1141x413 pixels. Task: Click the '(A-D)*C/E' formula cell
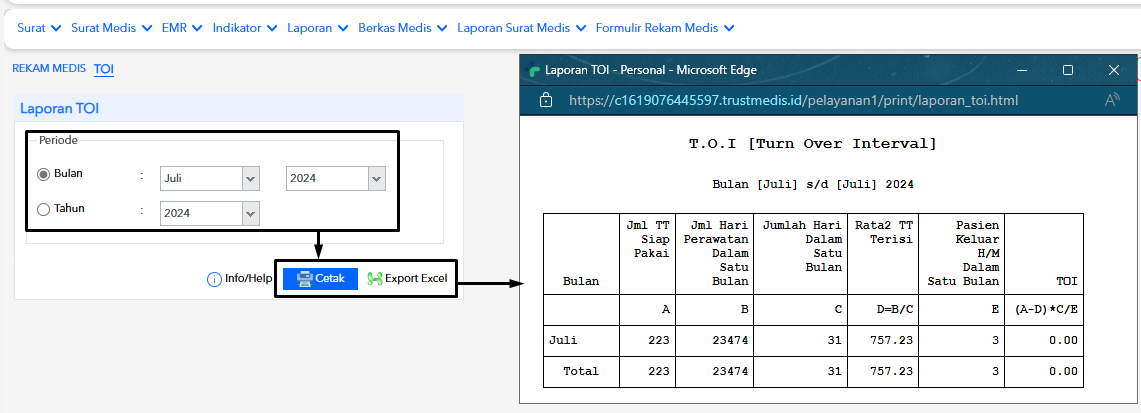pos(1046,309)
